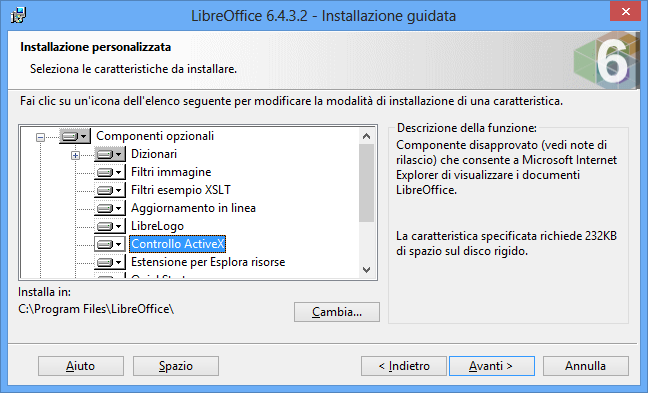Go back with the Indietro button

pyautogui.click(x=404, y=366)
